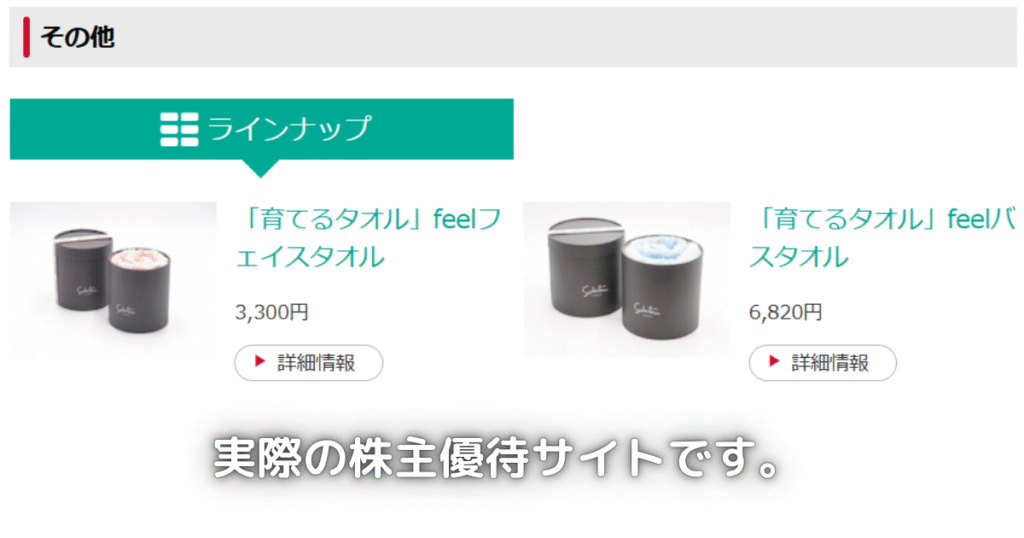Click the 実際の株主優待サイトです。 caption text
This screenshot has height=538, width=1024.
pyautogui.click(x=496, y=457)
